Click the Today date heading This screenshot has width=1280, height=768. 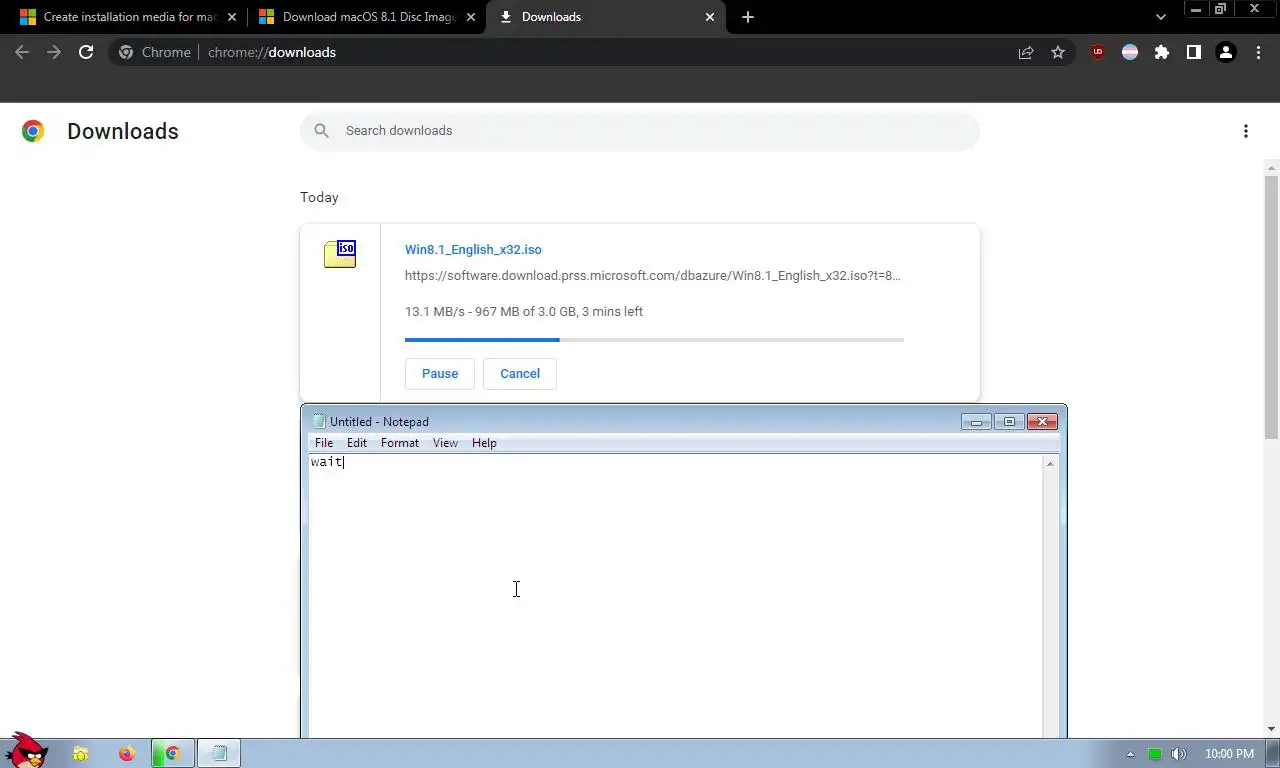pos(319,198)
